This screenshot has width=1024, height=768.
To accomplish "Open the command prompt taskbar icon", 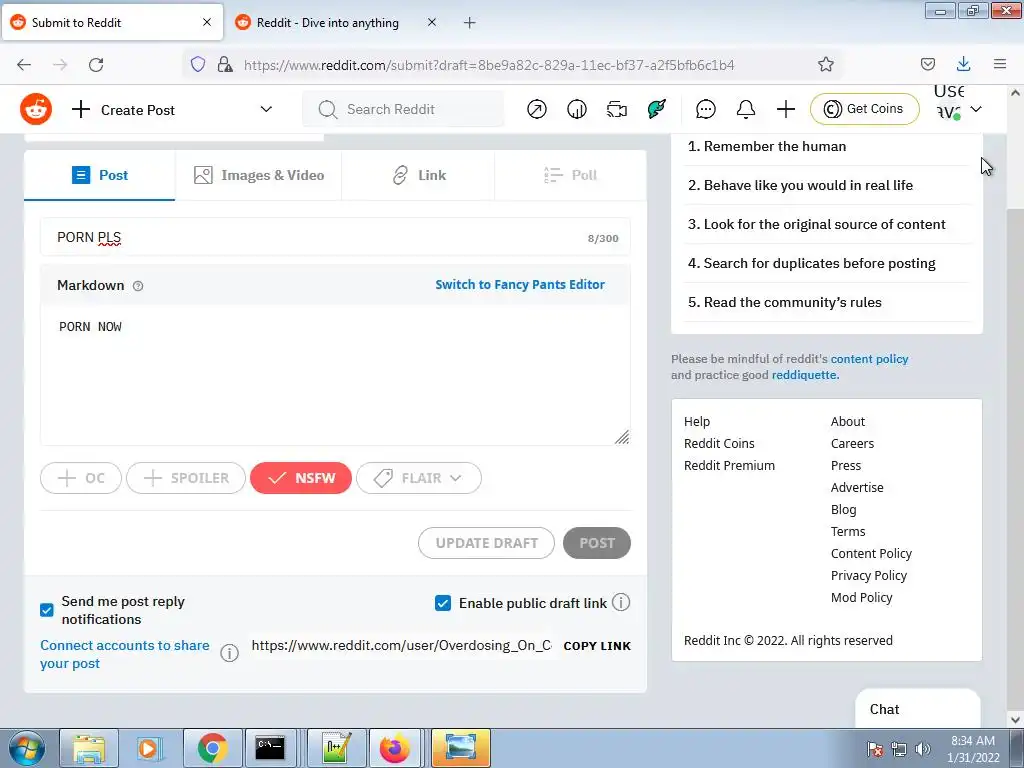I will point(270,748).
